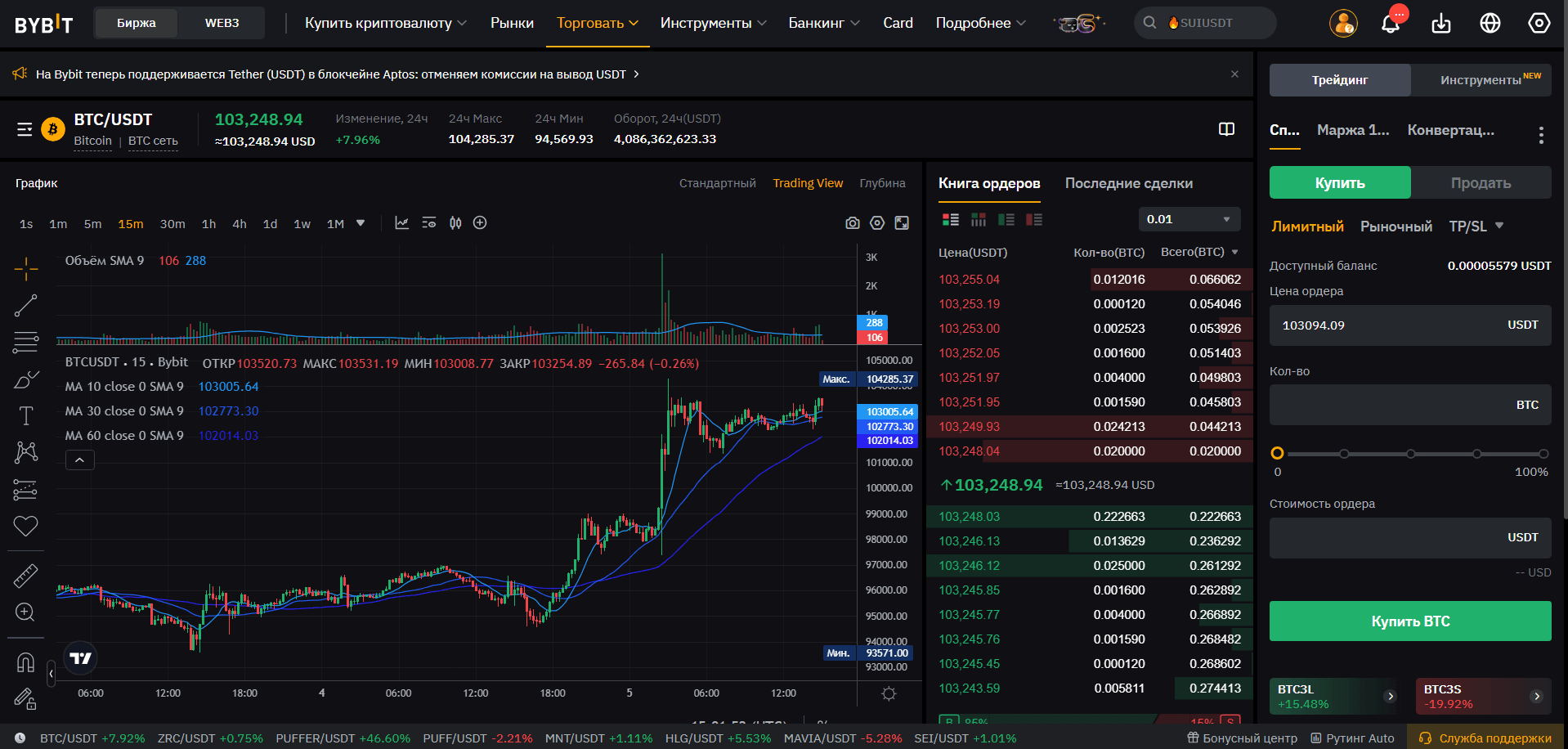Select Продать side button

click(x=1481, y=182)
